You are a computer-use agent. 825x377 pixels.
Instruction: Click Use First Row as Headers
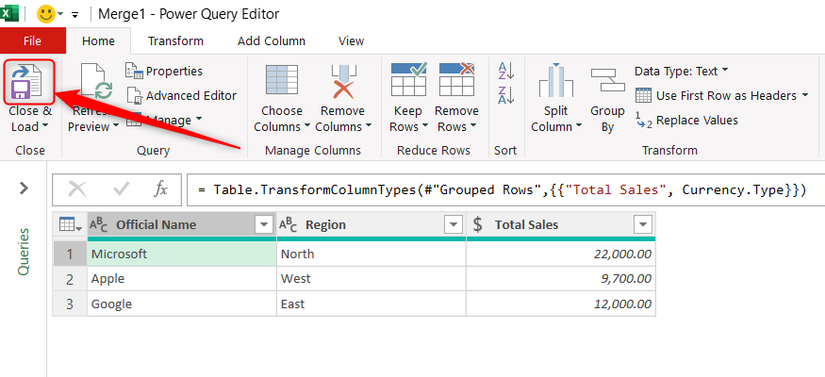721,96
